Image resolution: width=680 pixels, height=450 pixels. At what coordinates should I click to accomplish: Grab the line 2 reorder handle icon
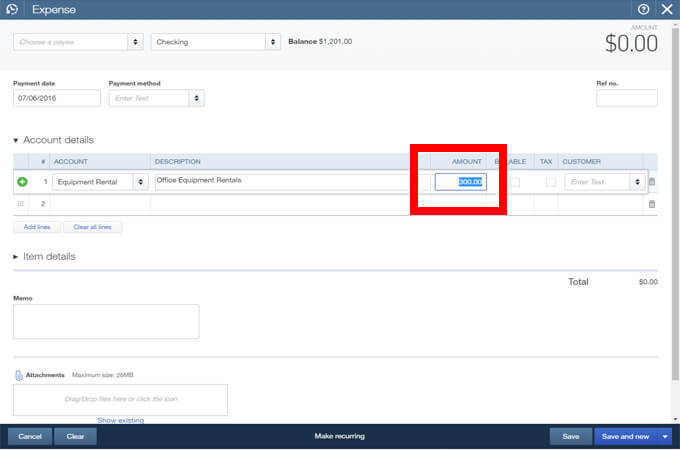20,204
